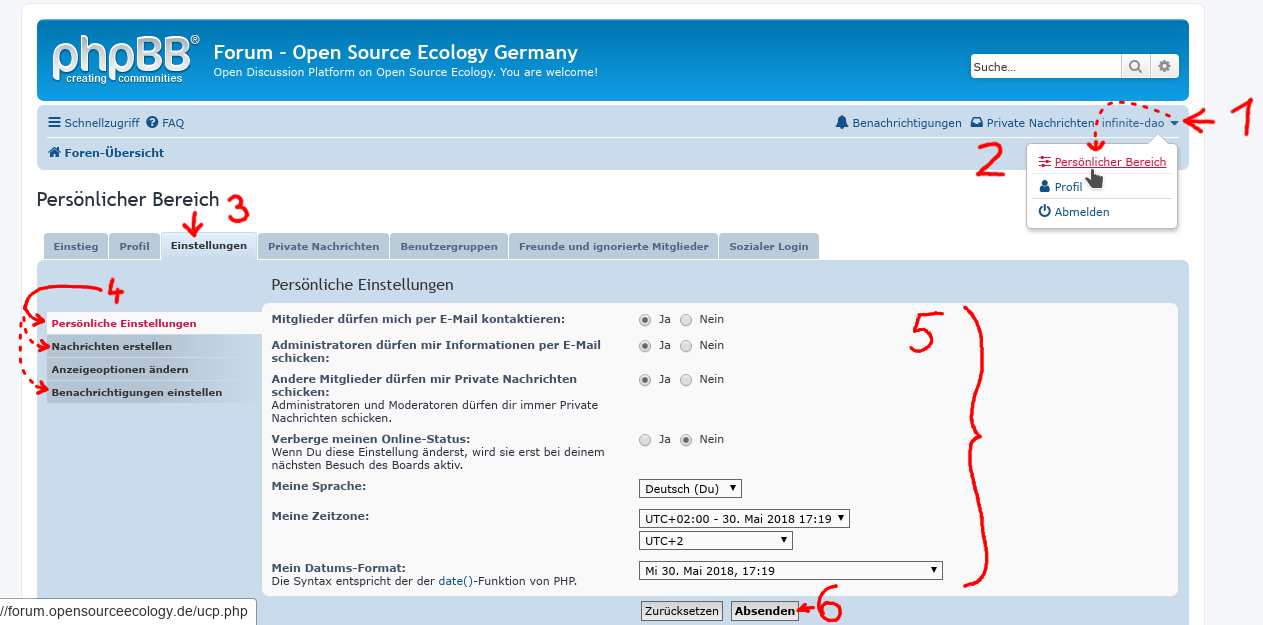Open the Private Nachrichten tab

coord(323,246)
